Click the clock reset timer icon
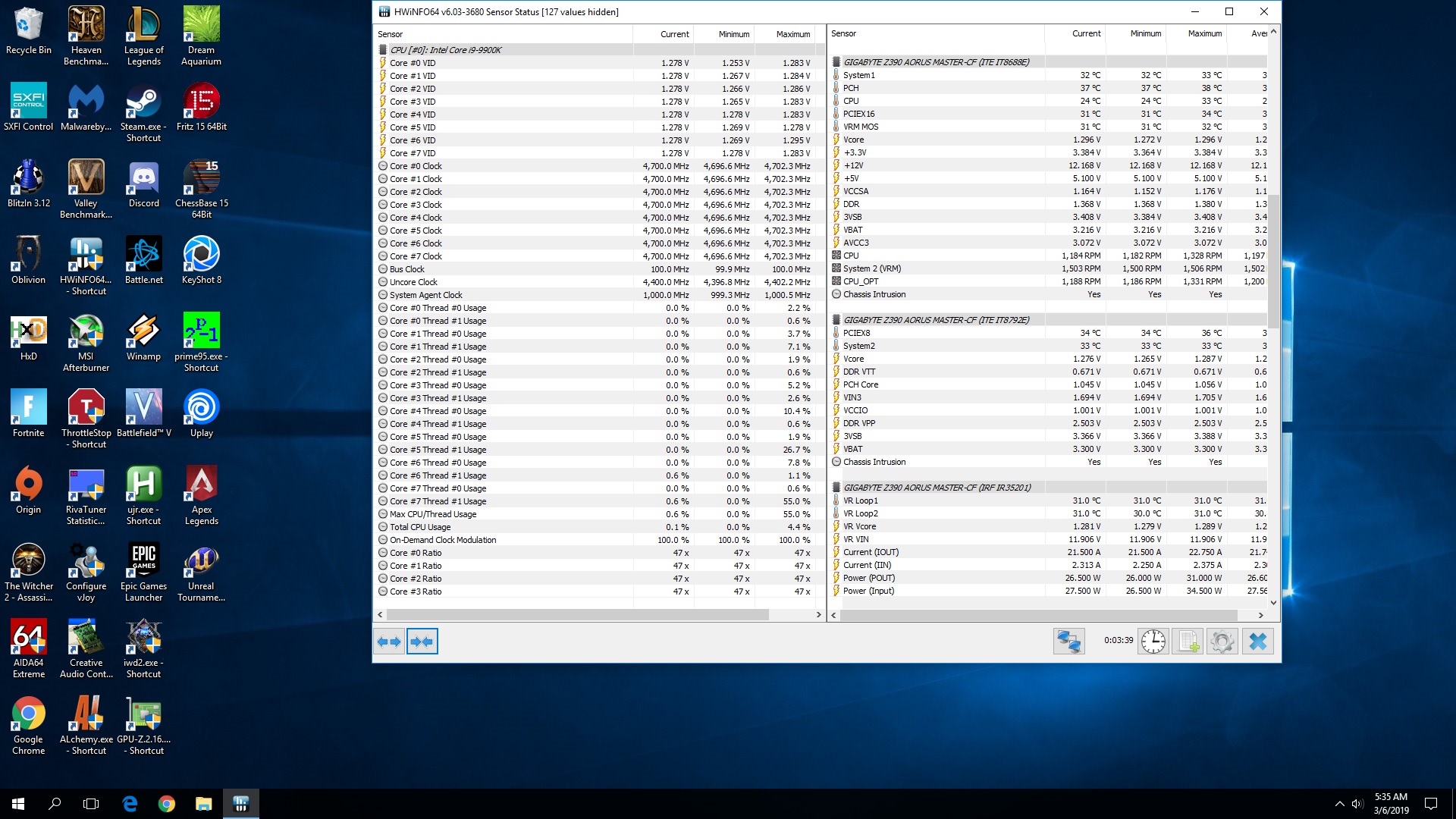 coord(1153,642)
